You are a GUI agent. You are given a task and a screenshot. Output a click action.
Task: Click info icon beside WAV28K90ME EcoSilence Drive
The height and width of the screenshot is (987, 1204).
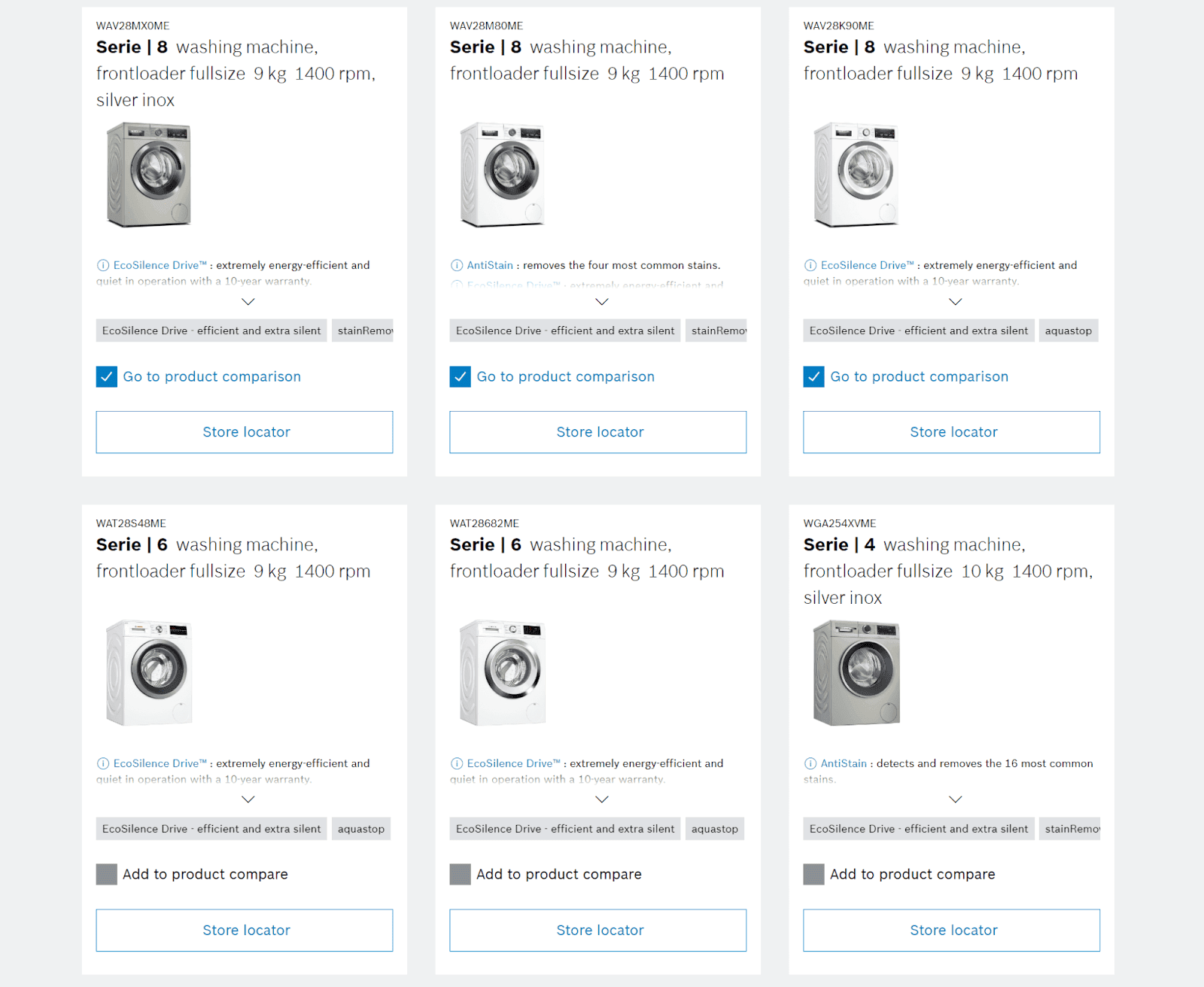[x=810, y=265]
